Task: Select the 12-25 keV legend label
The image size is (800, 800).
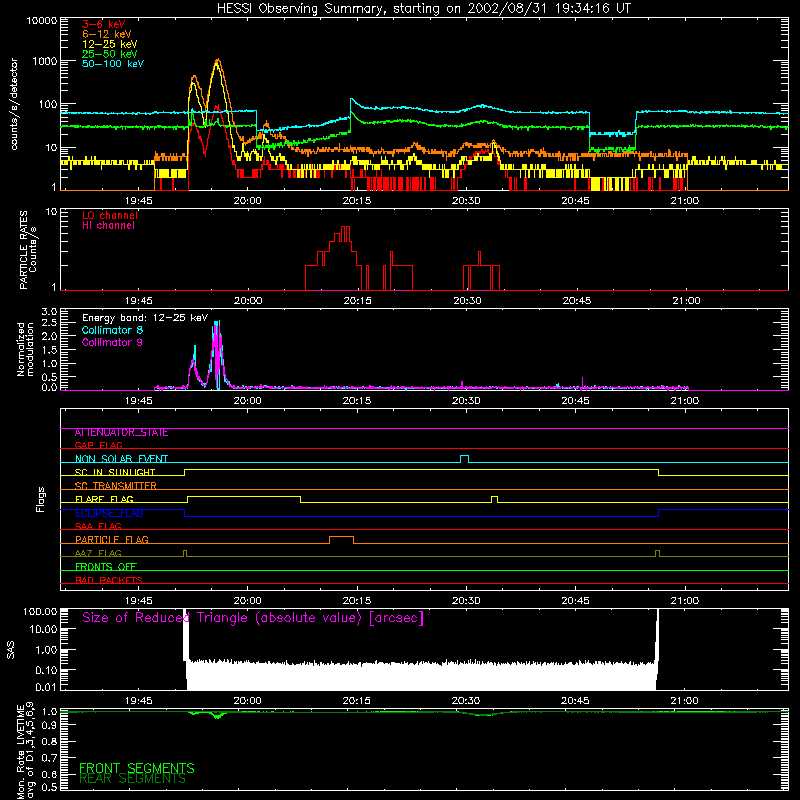Action: click(x=110, y=44)
